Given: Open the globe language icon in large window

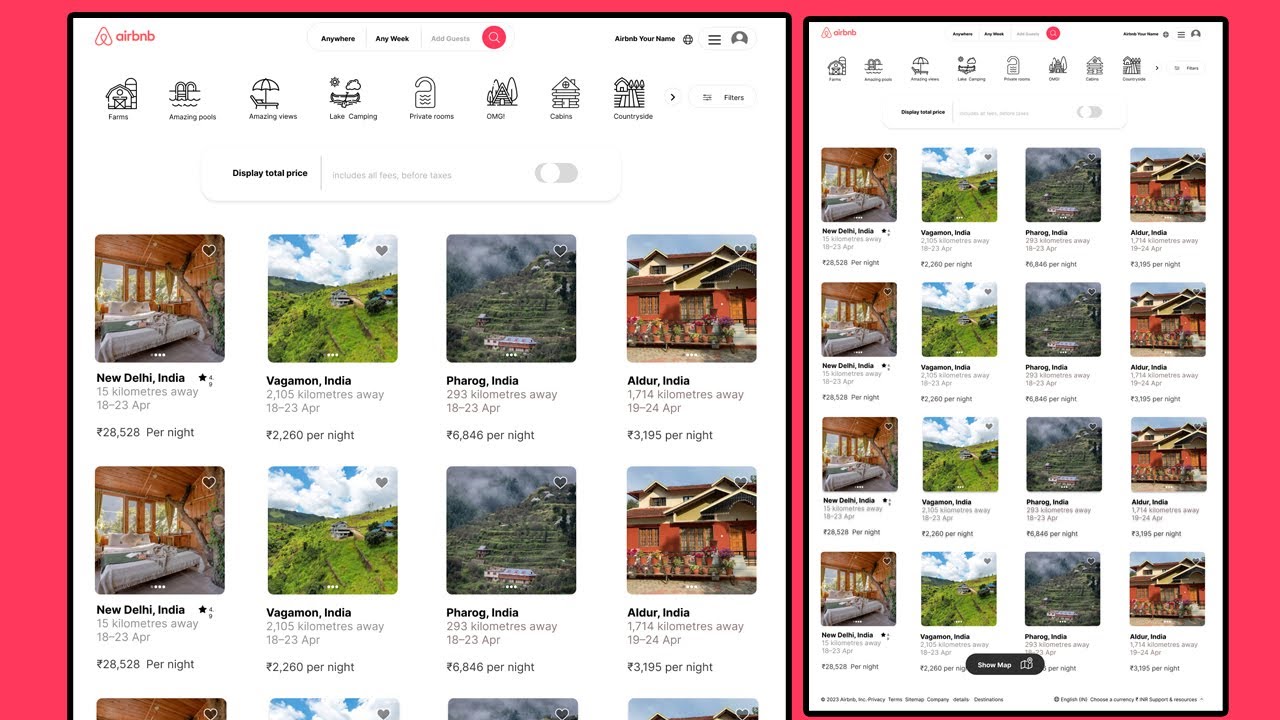Looking at the screenshot, I should [688, 40].
